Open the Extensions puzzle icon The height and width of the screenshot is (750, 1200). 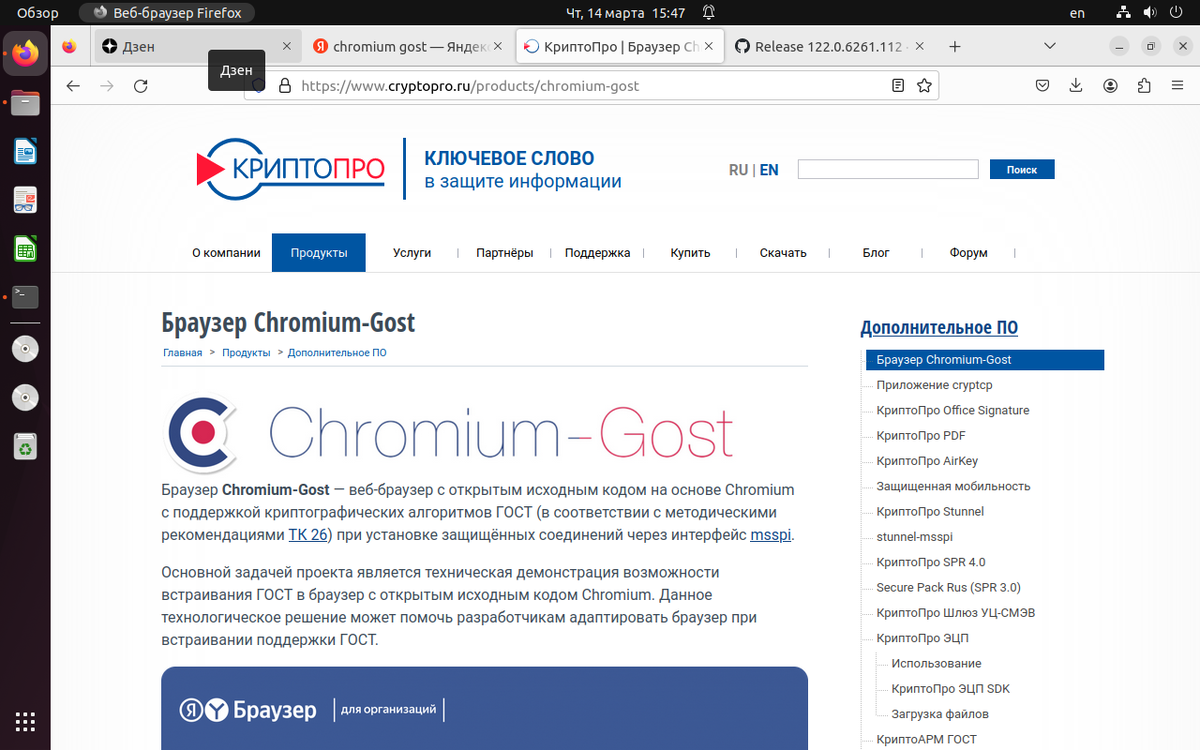pos(1144,86)
